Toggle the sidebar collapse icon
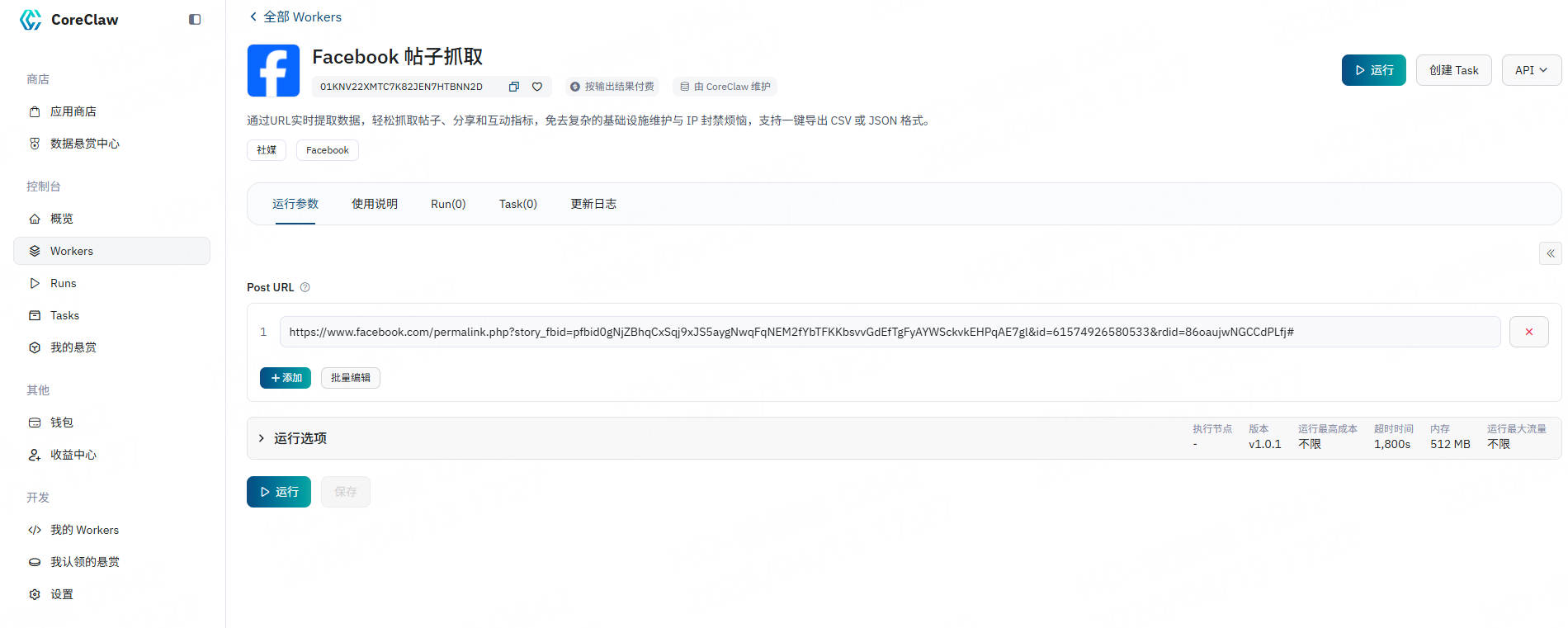1568x628 pixels. 195,20
